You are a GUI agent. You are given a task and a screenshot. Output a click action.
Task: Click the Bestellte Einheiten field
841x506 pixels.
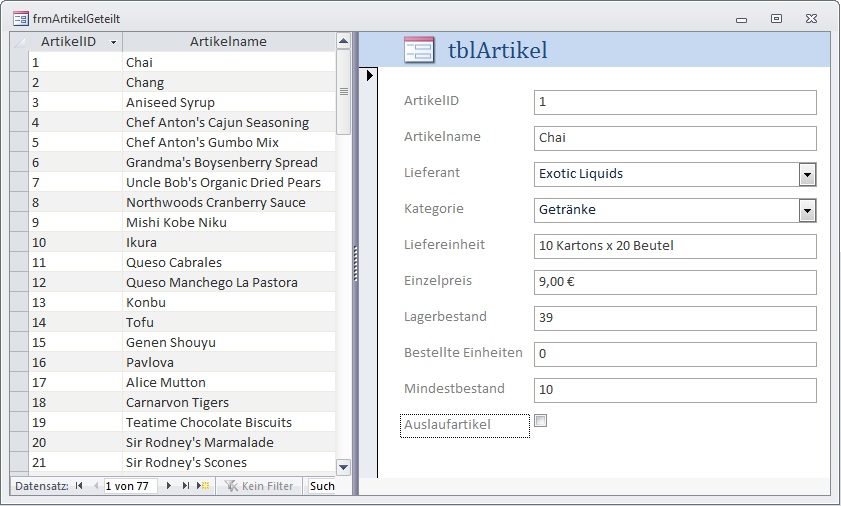pos(675,354)
